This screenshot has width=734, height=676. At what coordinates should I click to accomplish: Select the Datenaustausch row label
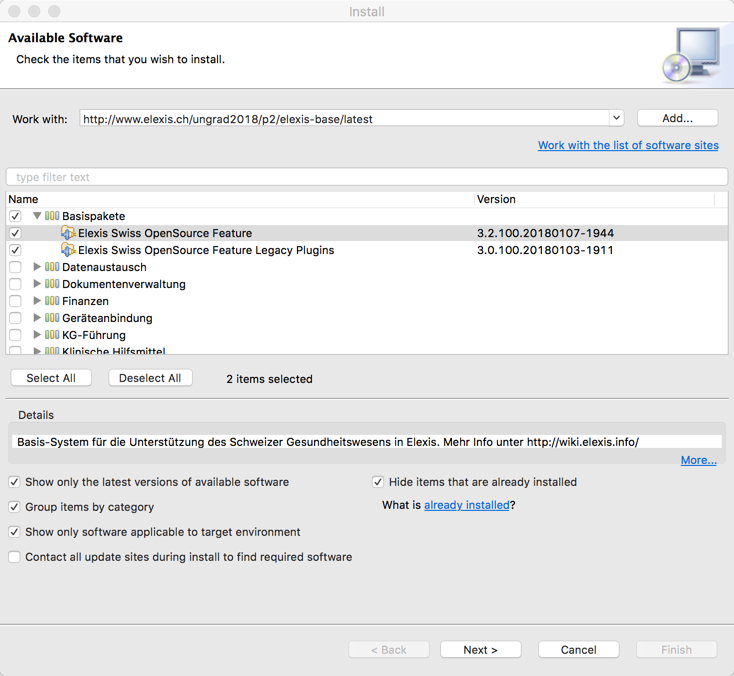[104, 267]
